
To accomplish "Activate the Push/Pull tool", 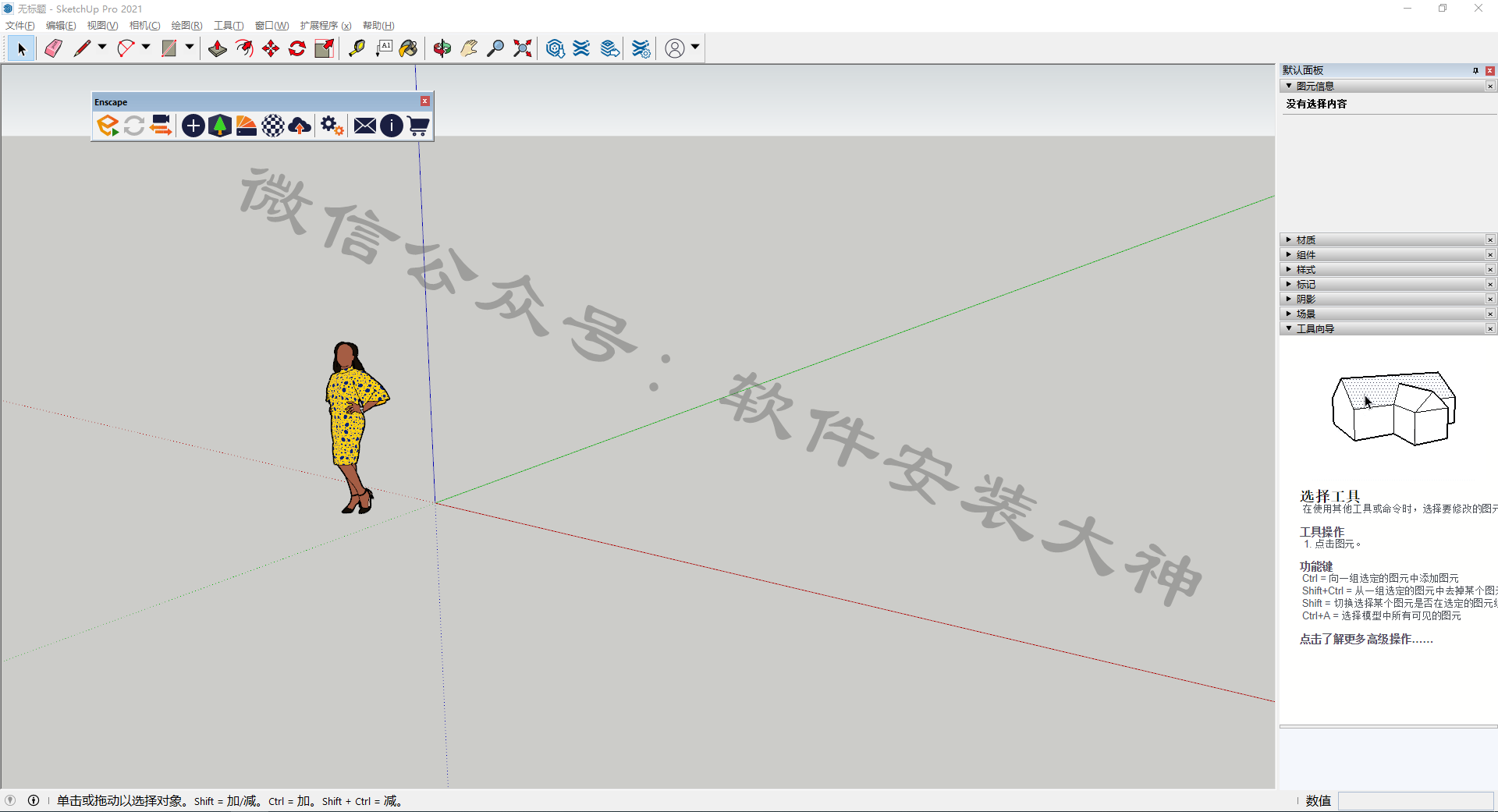I will click(x=218, y=48).
